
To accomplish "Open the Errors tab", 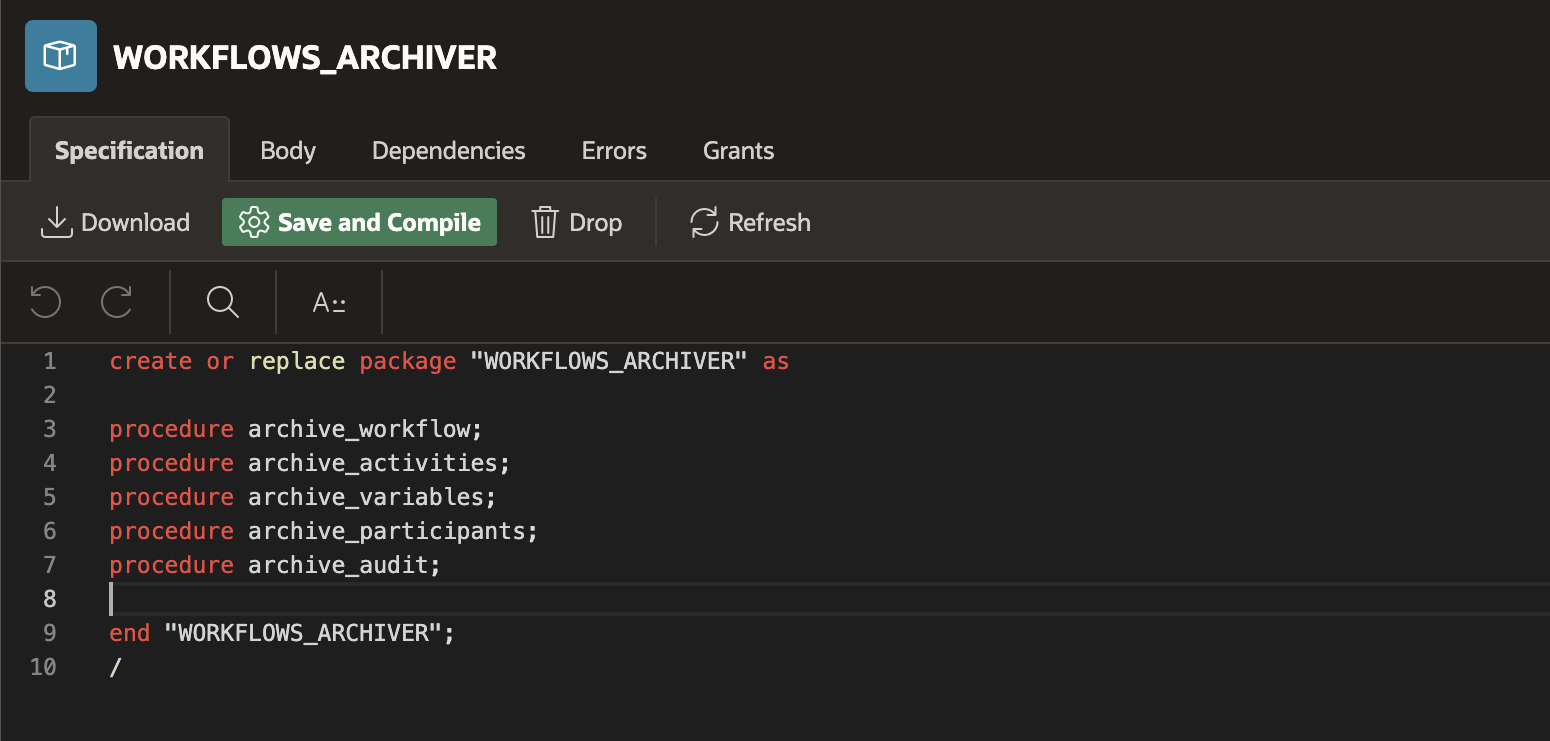I will pyautogui.click(x=614, y=151).
